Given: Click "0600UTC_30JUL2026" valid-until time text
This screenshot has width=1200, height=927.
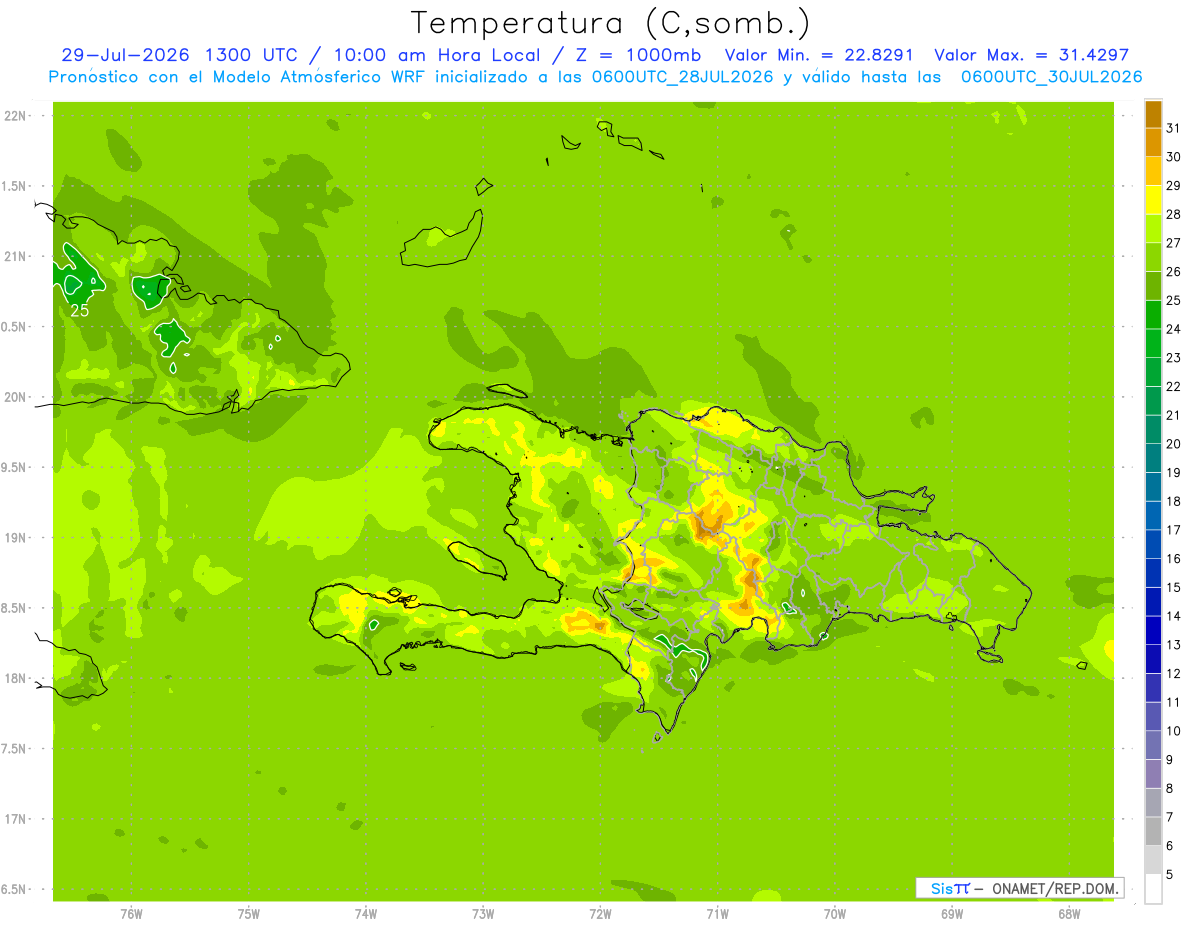Looking at the screenshot, I should (x=1052, y=77).
